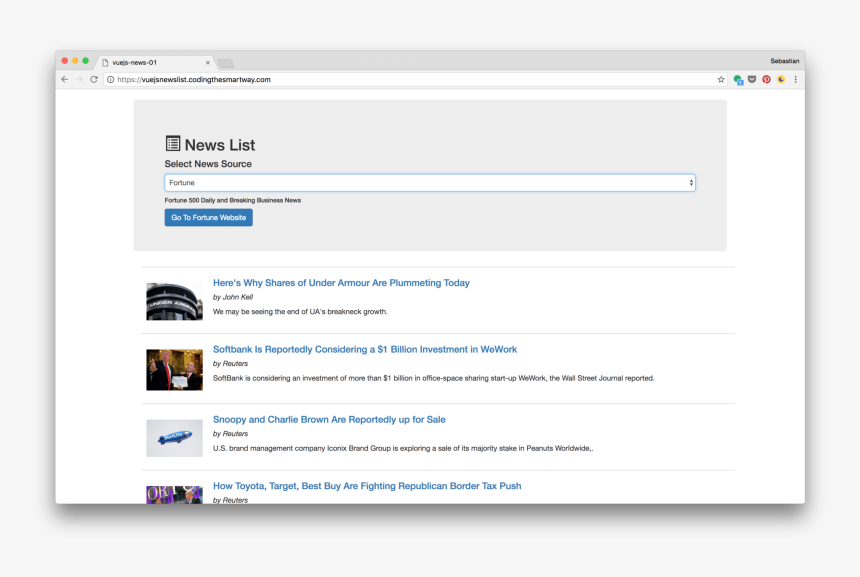Click the Go To Fortune Website button

pos(208,218)
